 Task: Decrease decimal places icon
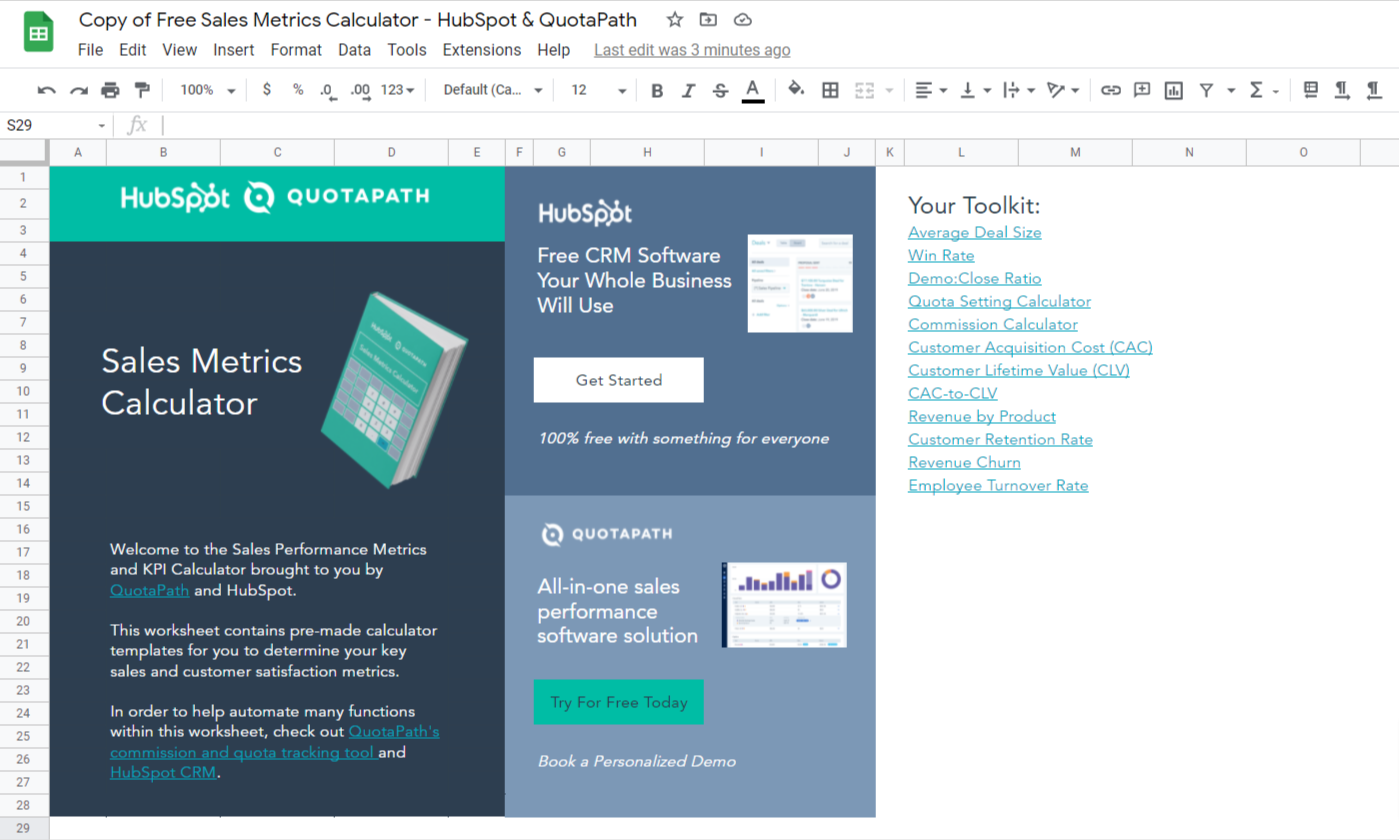[x=327, y=90]
